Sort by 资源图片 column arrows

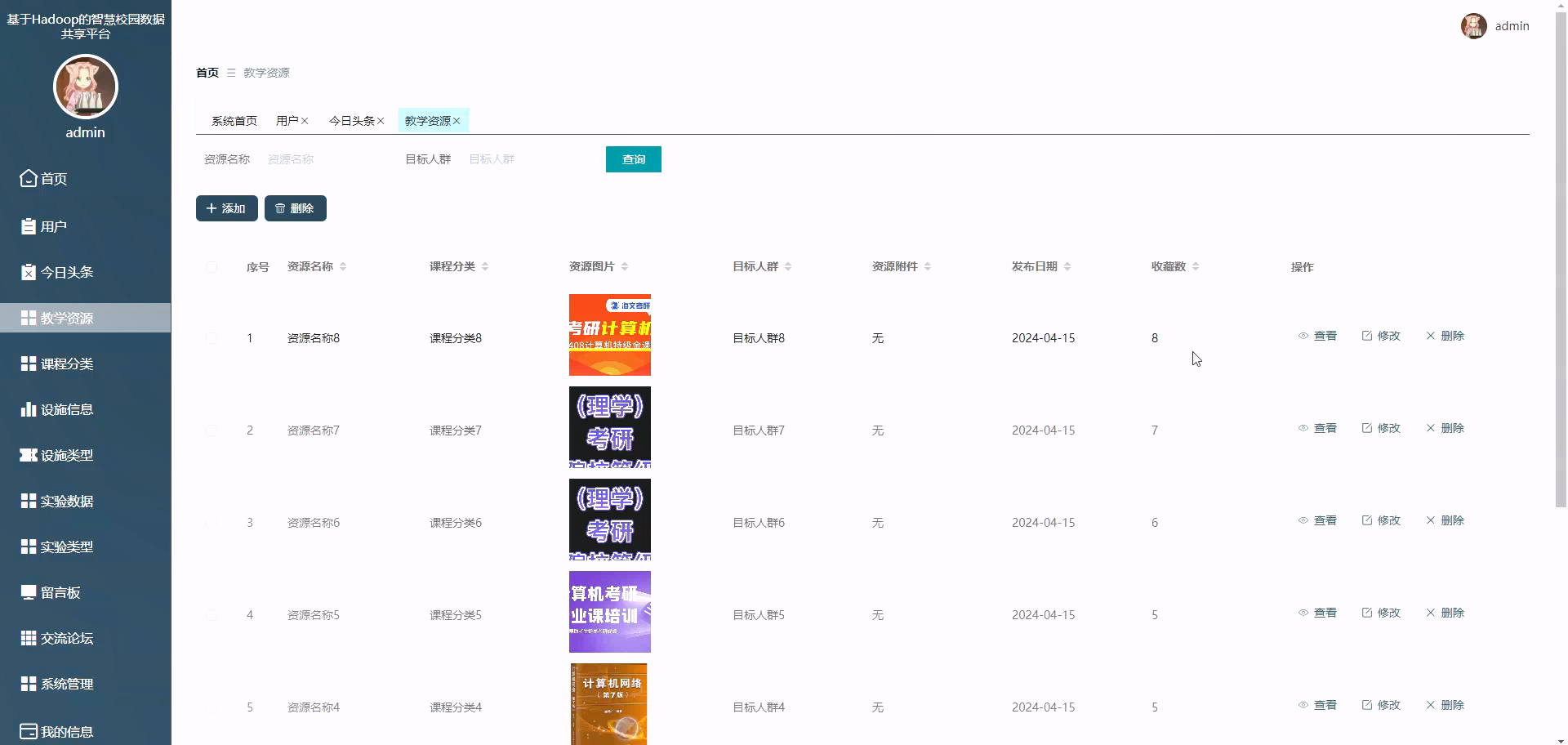[625, 267]
